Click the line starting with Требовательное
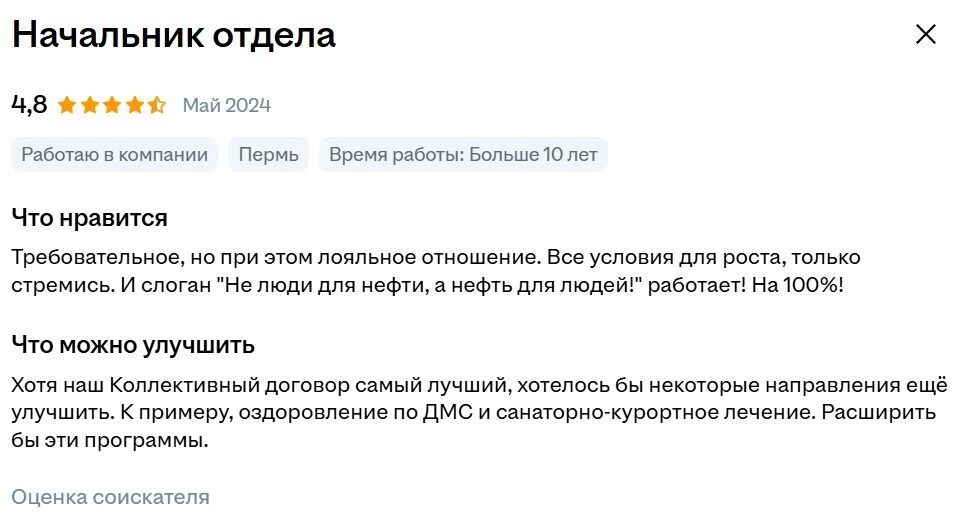 point(435,257)
